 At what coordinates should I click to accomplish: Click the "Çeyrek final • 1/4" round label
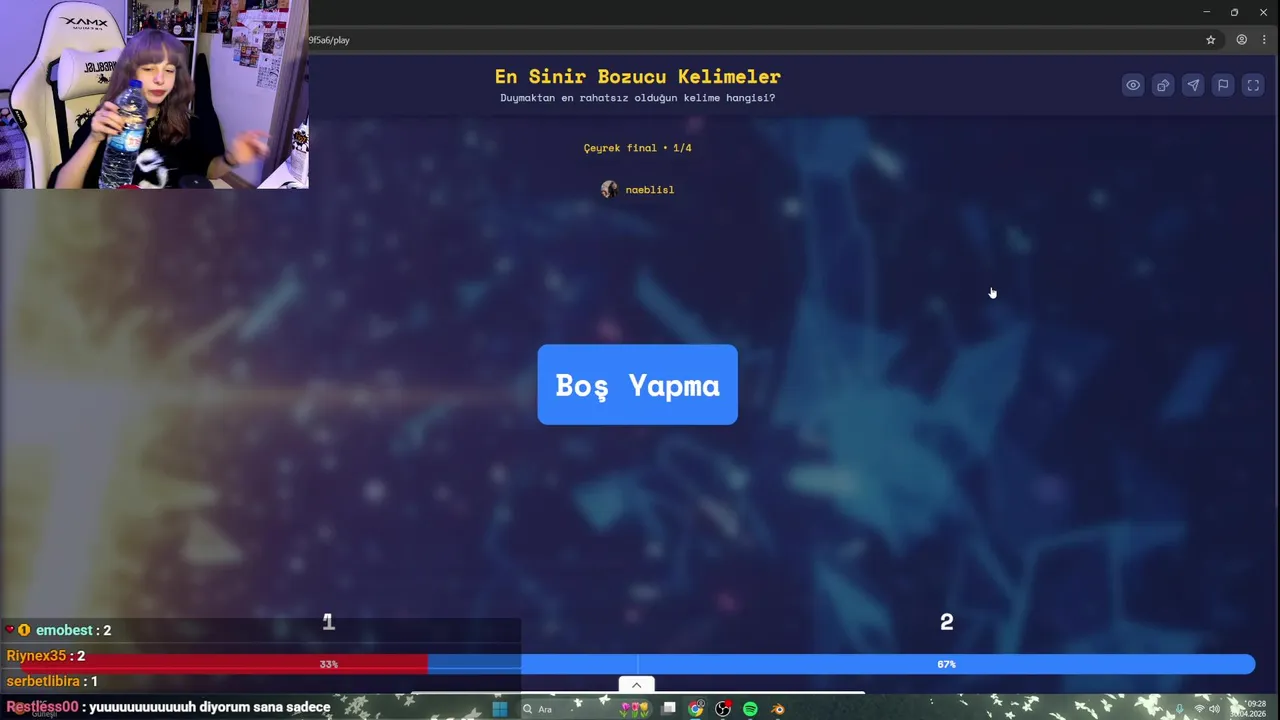pos(637,148)
